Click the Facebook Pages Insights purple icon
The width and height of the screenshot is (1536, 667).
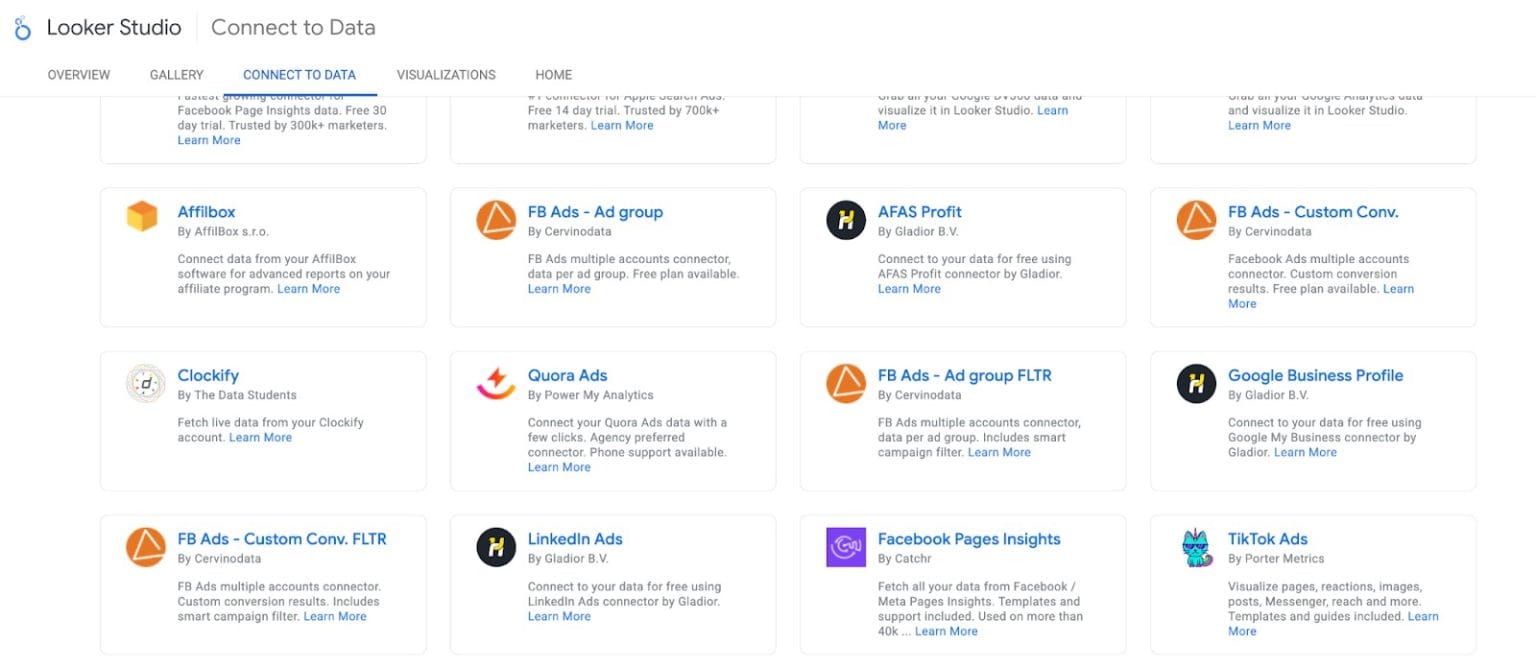pyautogui.click(x=846, y=547)
